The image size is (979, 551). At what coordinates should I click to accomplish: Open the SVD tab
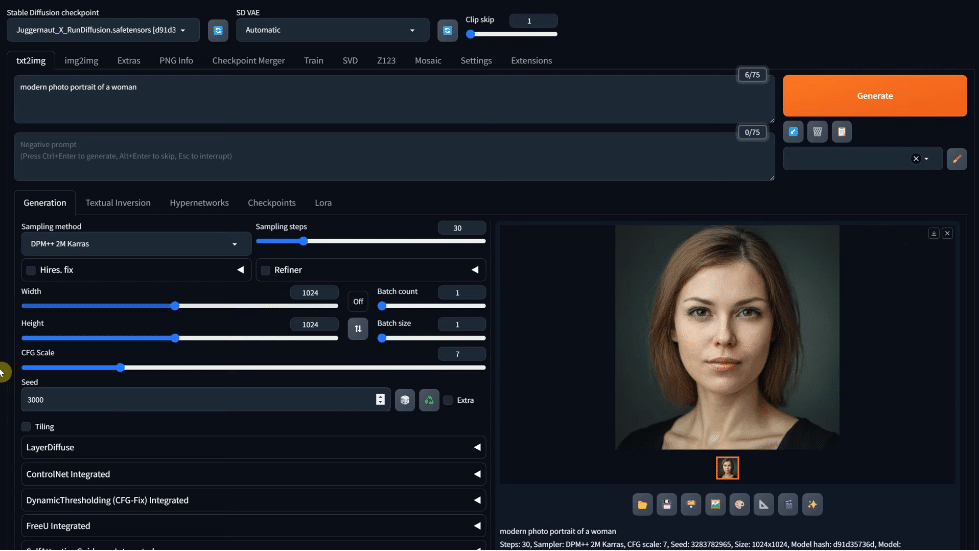point(350,61)
